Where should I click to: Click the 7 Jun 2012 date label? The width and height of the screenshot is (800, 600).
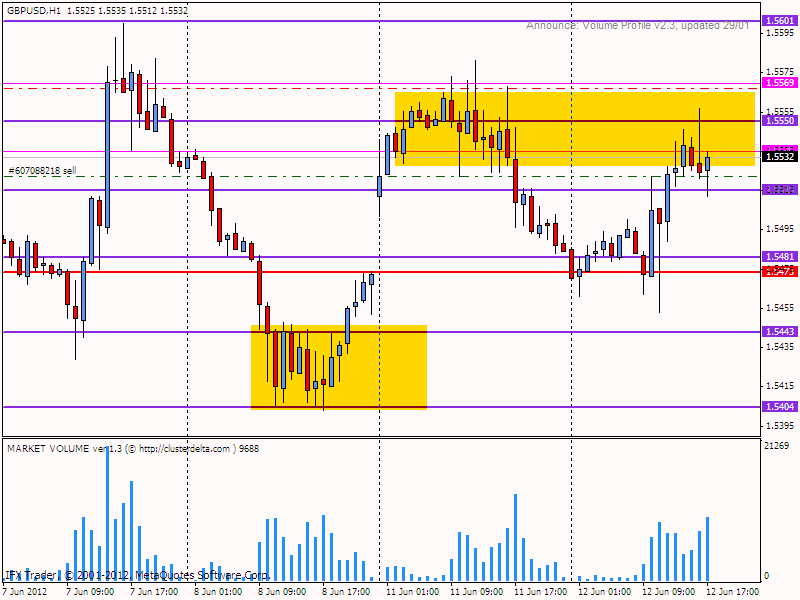pyautogui.click(x=25, y=591)
